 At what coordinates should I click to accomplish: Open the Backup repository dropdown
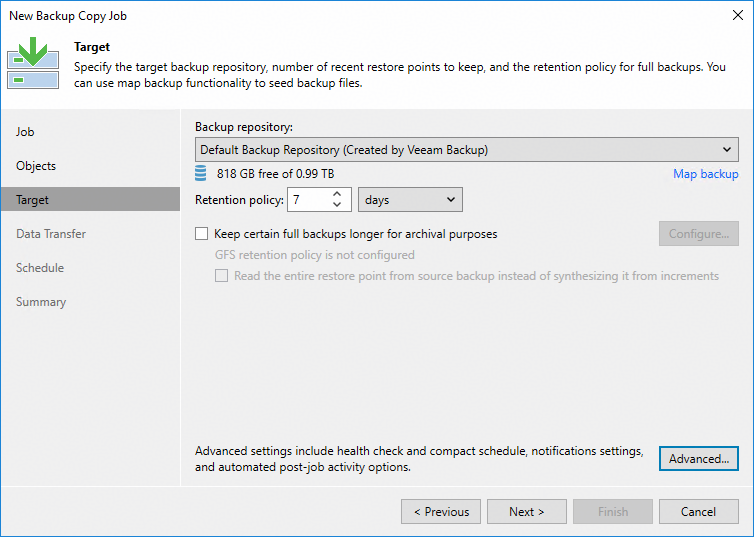pyautogui.click(x=467, y=150)
